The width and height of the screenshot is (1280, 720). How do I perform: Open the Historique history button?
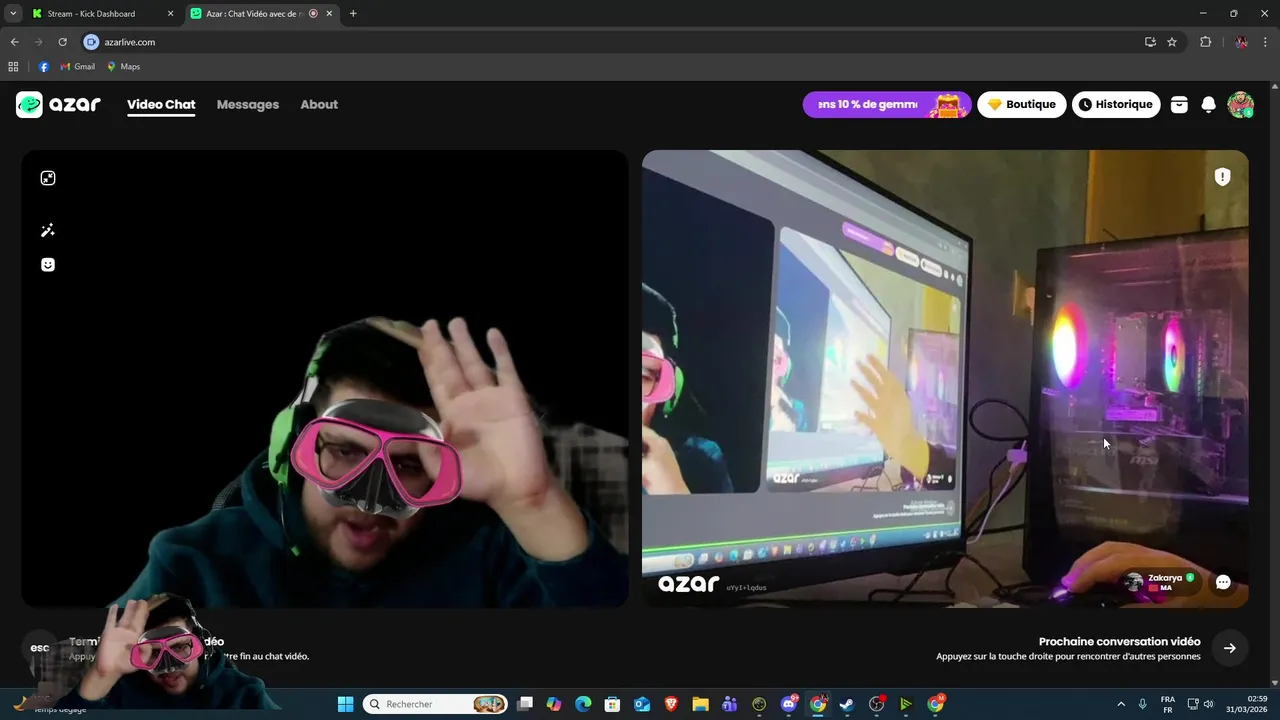1116,104
